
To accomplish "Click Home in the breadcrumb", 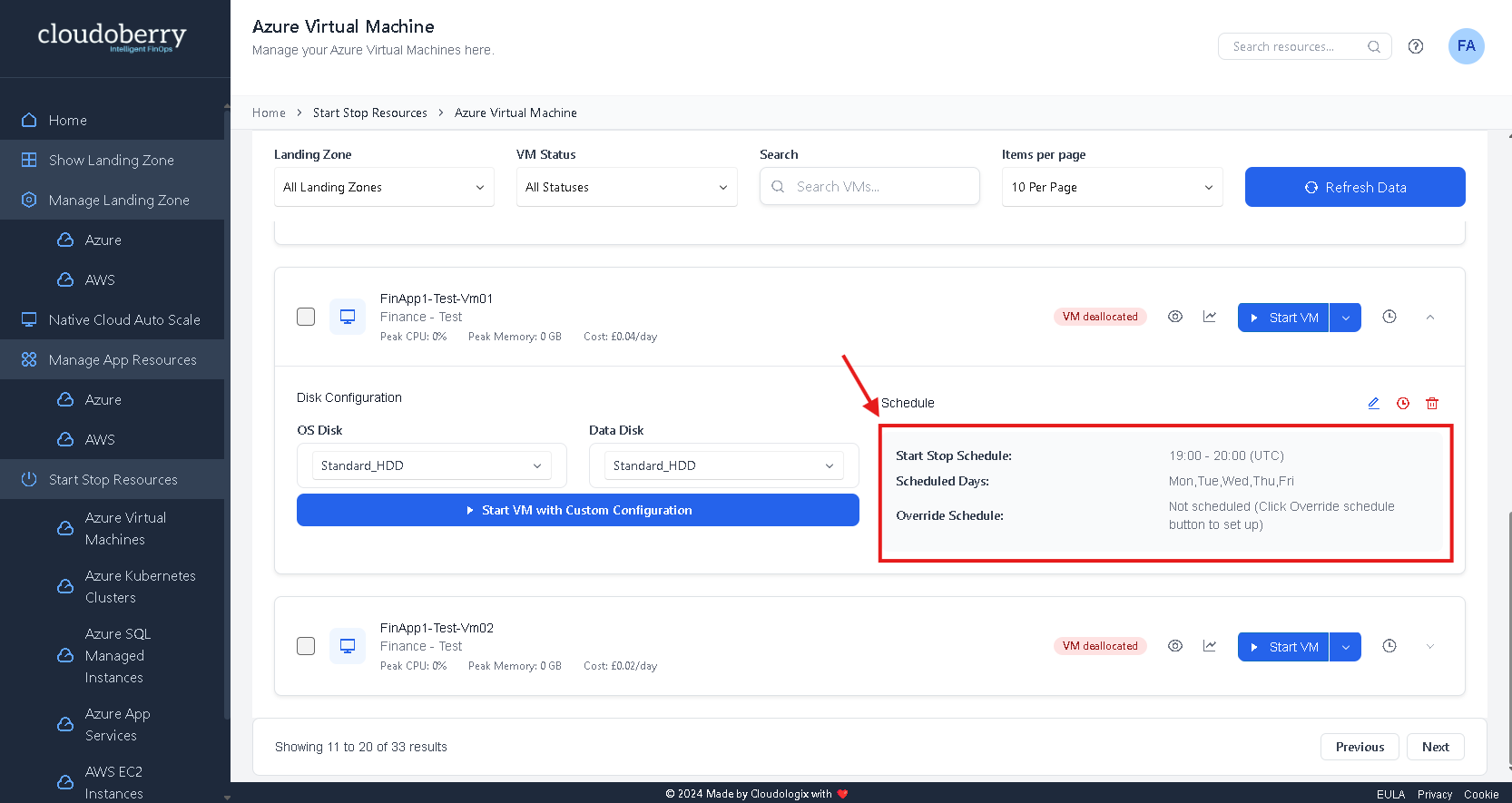I will tap(269, 113).
